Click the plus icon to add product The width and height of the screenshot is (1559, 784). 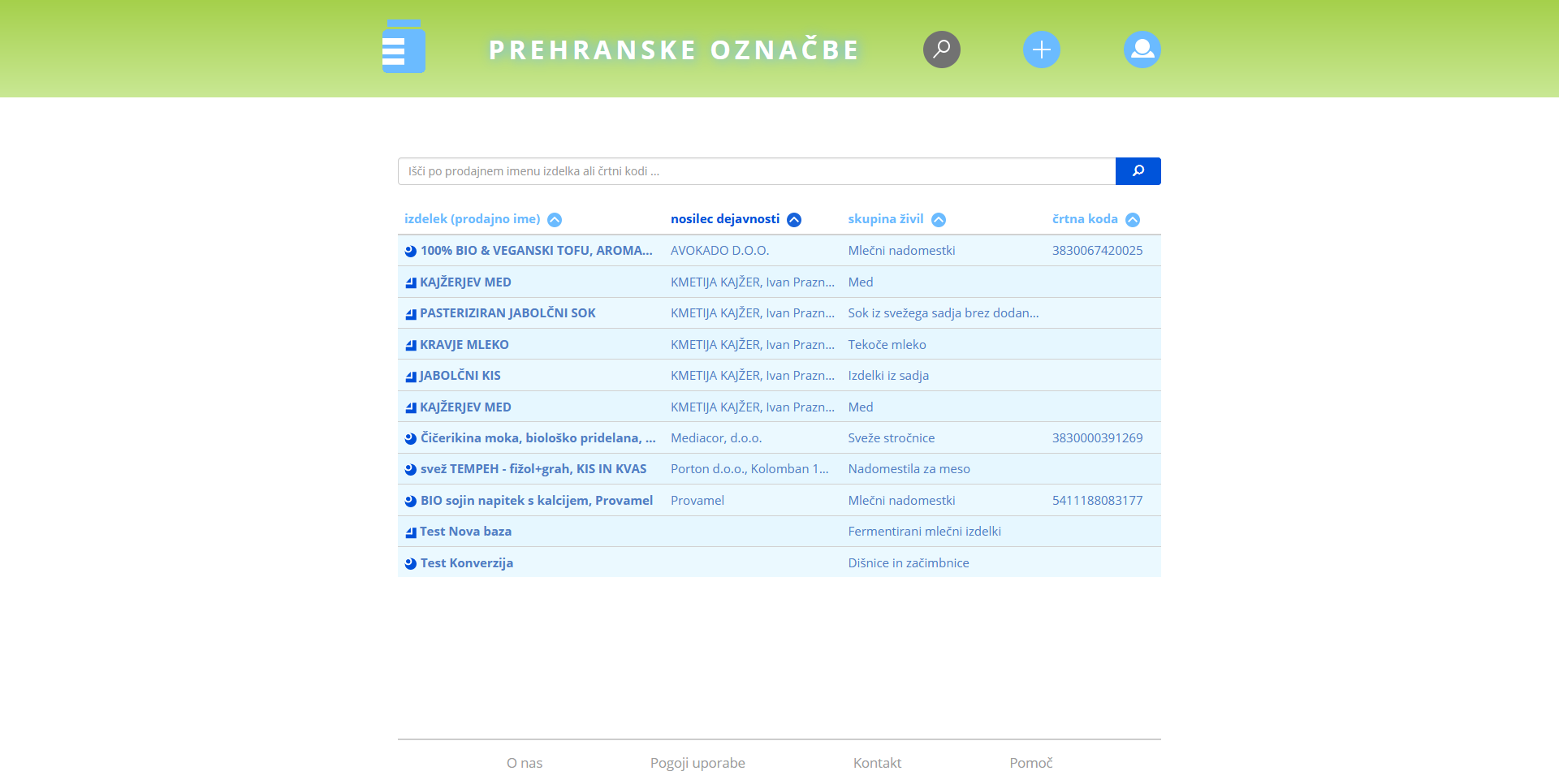point(1041,50)
